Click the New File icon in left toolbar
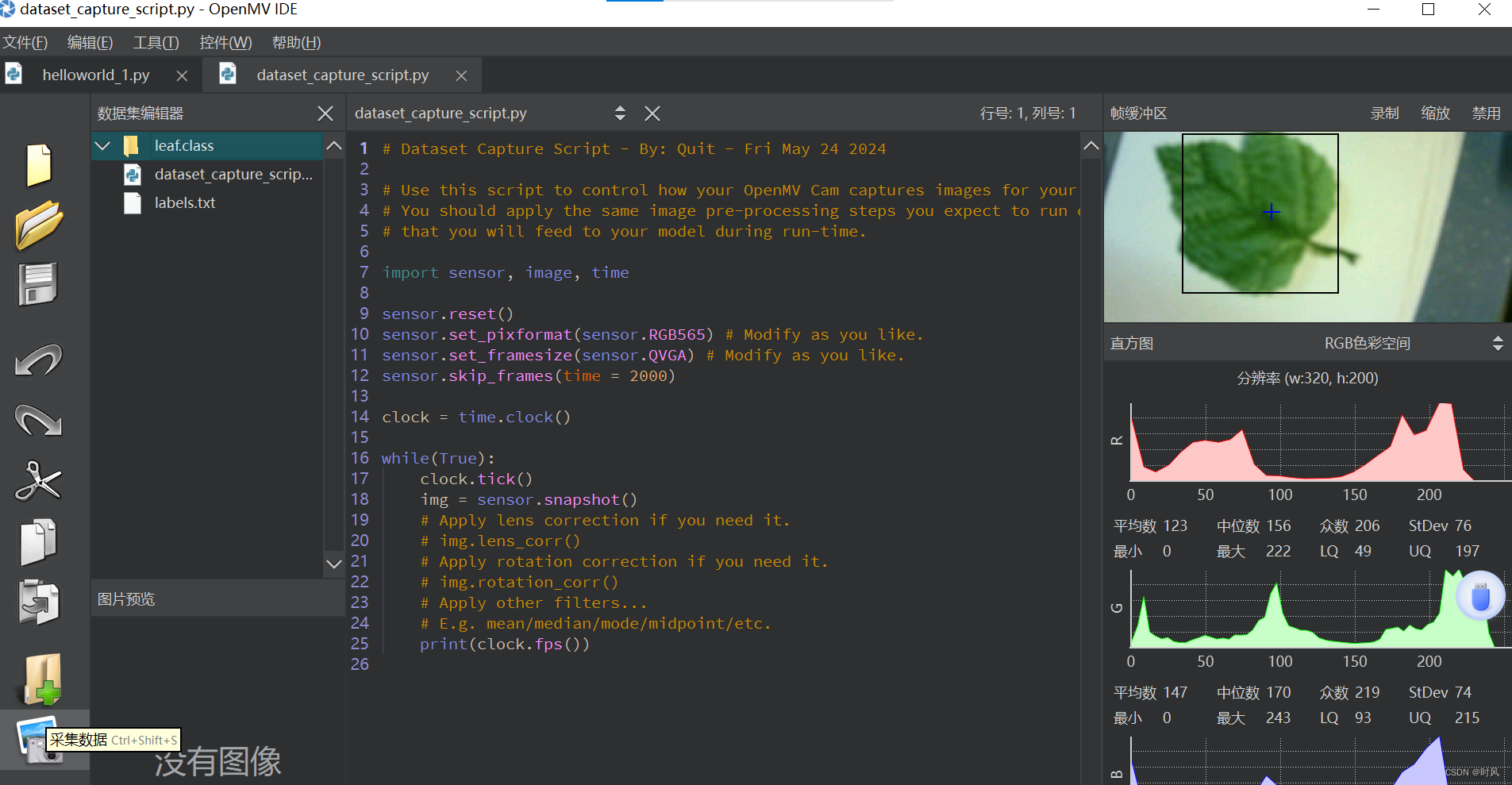This screenshot has width=1512, height=785. click(x=39, y=165)
